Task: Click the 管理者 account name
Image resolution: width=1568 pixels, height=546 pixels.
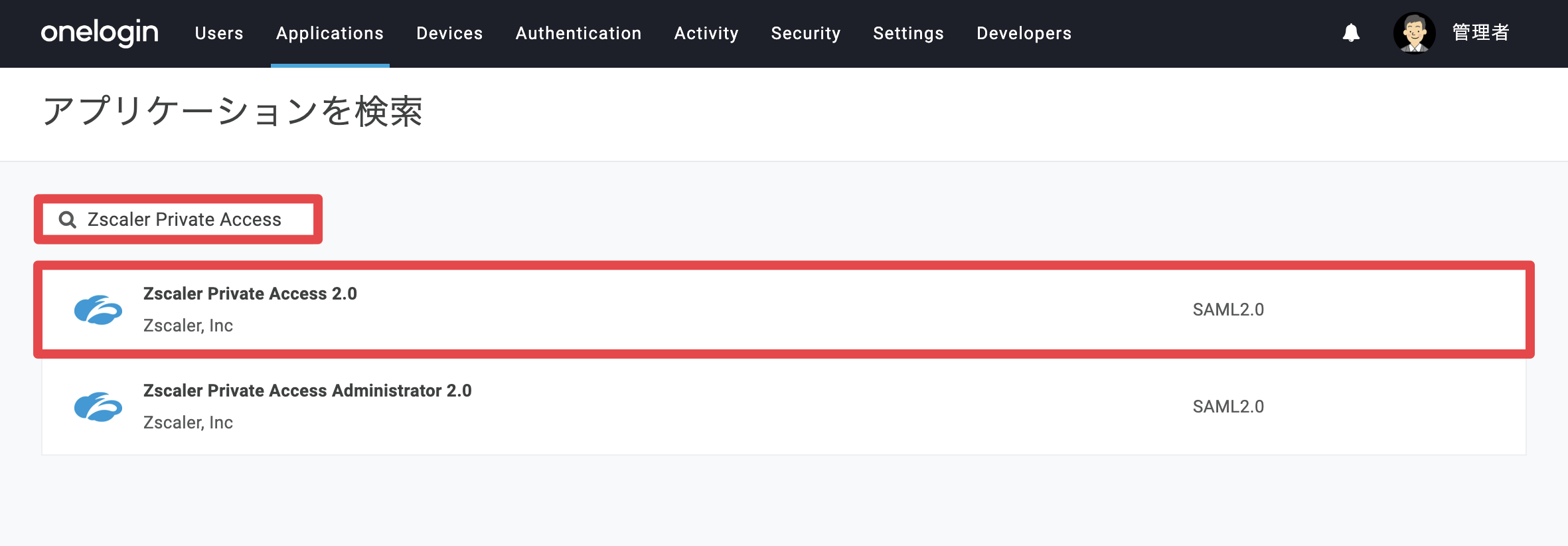Action: click(x=1480, y=33)
